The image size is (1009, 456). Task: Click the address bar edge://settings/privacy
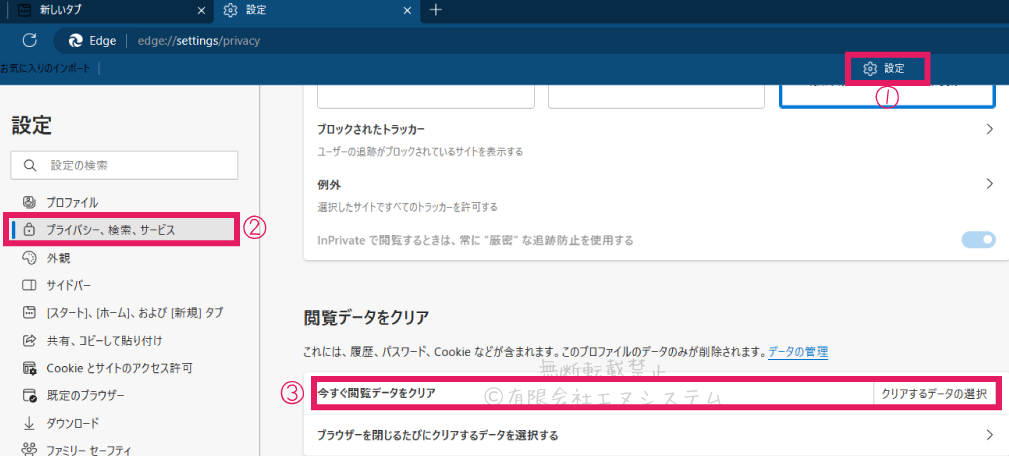coord(199,41)
